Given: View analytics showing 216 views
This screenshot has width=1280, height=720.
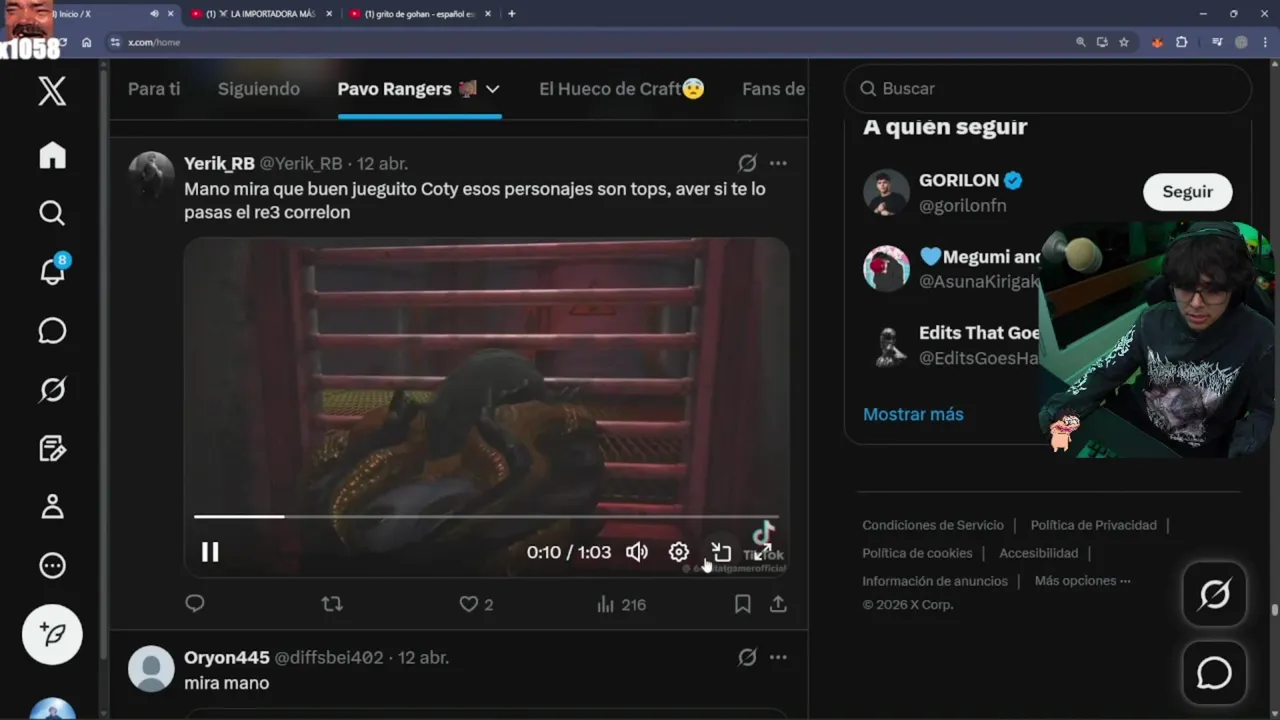Looking at the screenshot, I should pyautogui.click(x=621, y=604).
